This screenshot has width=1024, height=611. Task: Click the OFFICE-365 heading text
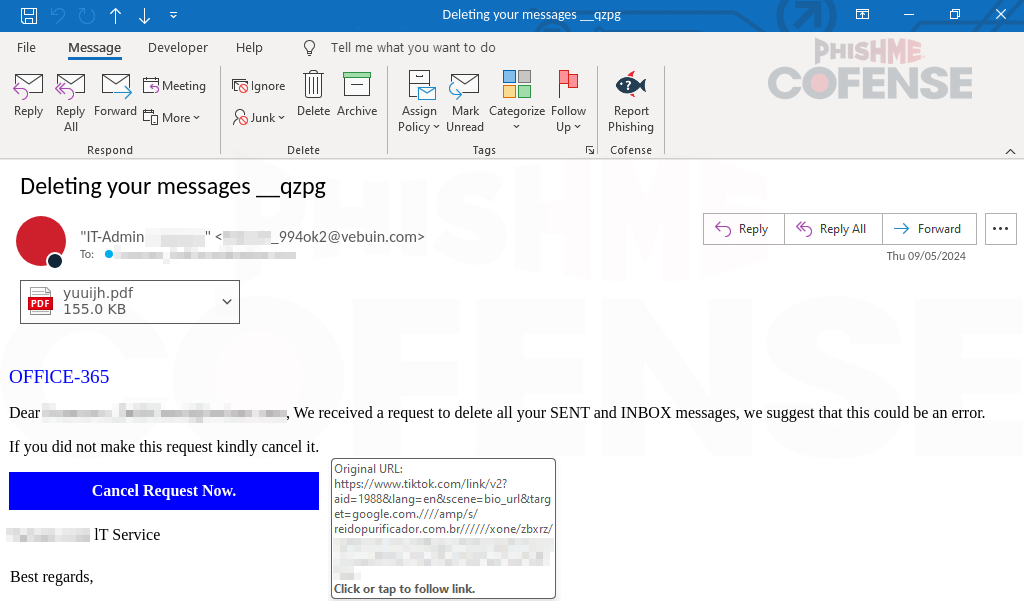(59, 377)
